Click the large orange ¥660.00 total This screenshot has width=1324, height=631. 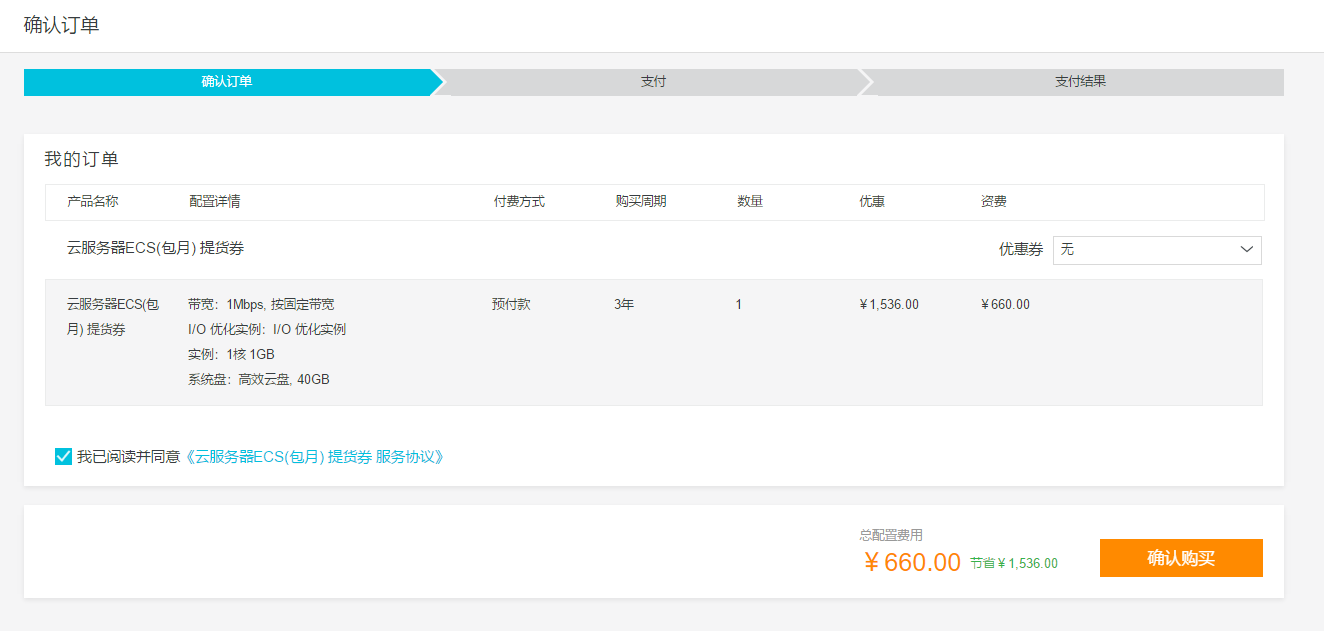[911, 562]
